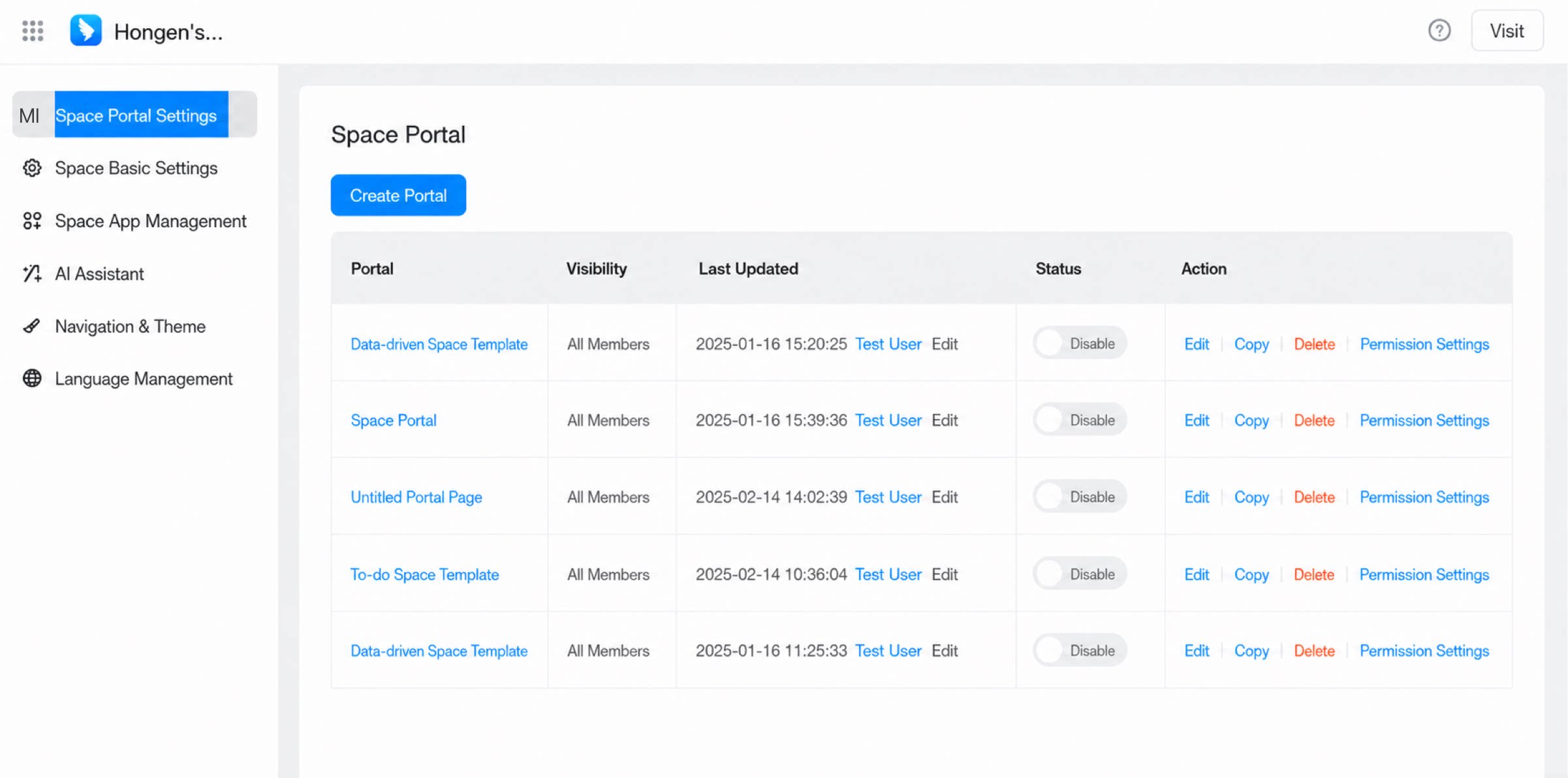
Task: Open the Untitled Portal Page link
Action: coord(416,497)
